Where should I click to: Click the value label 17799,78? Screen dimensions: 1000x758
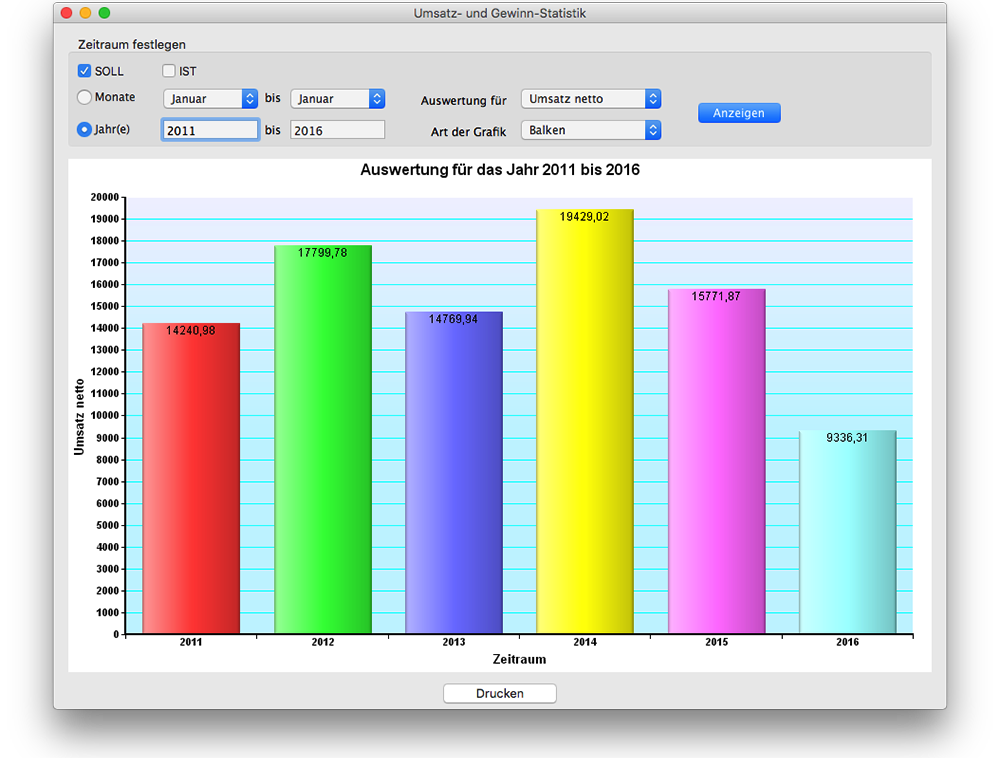pos(323,252)
